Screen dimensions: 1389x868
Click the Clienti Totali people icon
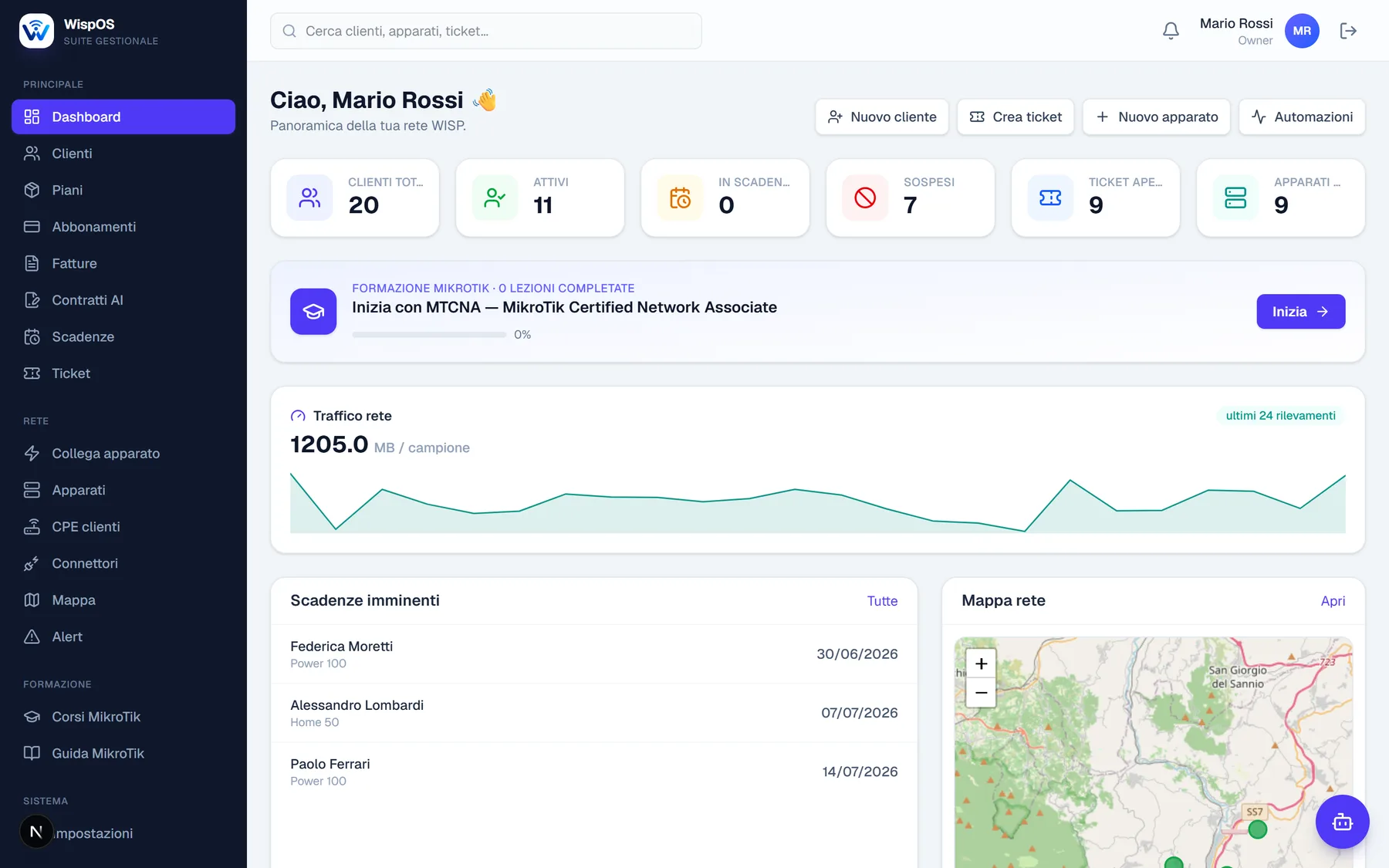click(309, 198)
